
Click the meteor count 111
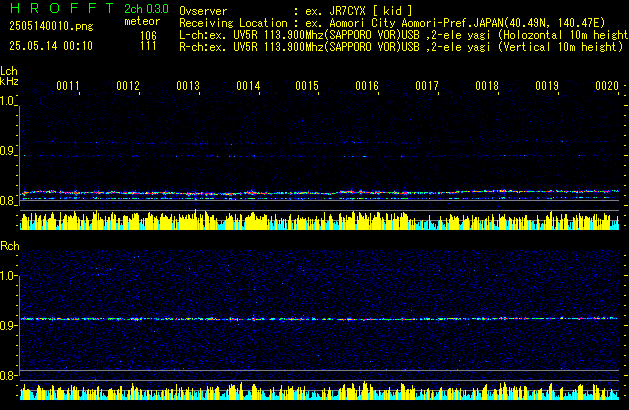point(148,46)
